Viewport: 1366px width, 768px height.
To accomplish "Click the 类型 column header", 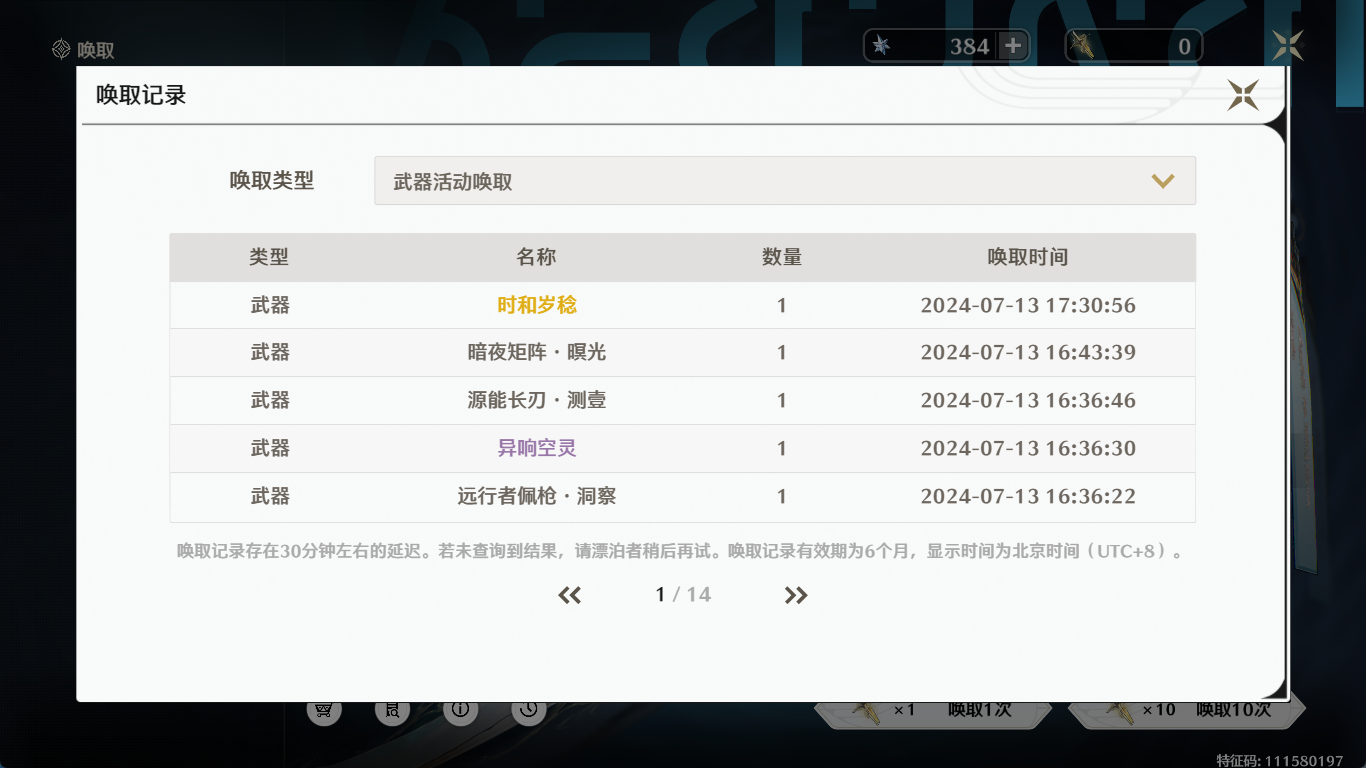I will pos(269,257).
